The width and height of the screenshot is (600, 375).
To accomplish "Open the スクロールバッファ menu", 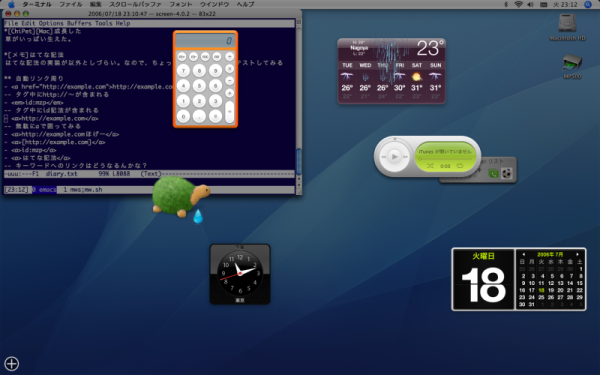I will [135, 4].
